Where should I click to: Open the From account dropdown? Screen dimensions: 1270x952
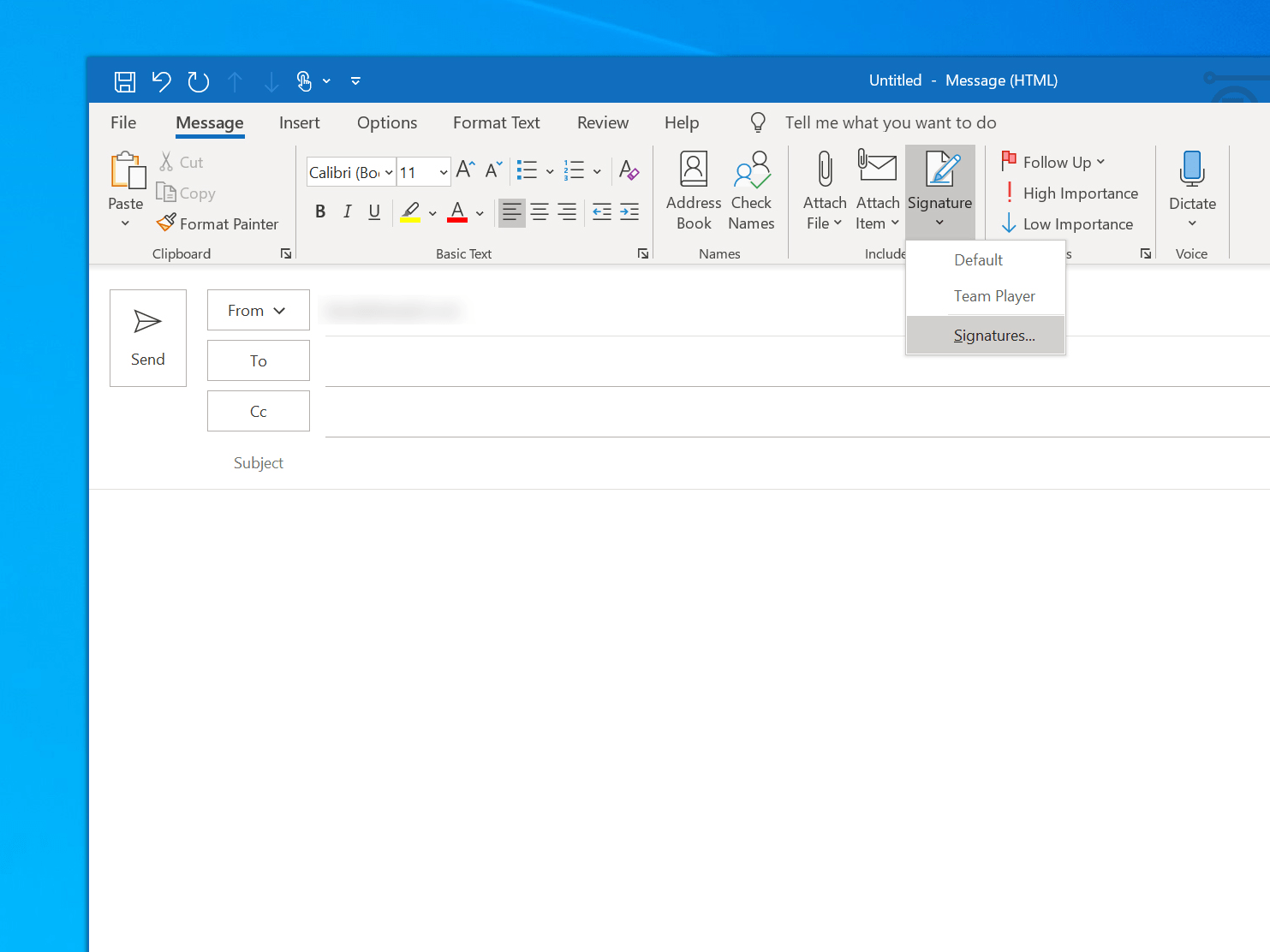pyautogui.click(x=259, y=310)
